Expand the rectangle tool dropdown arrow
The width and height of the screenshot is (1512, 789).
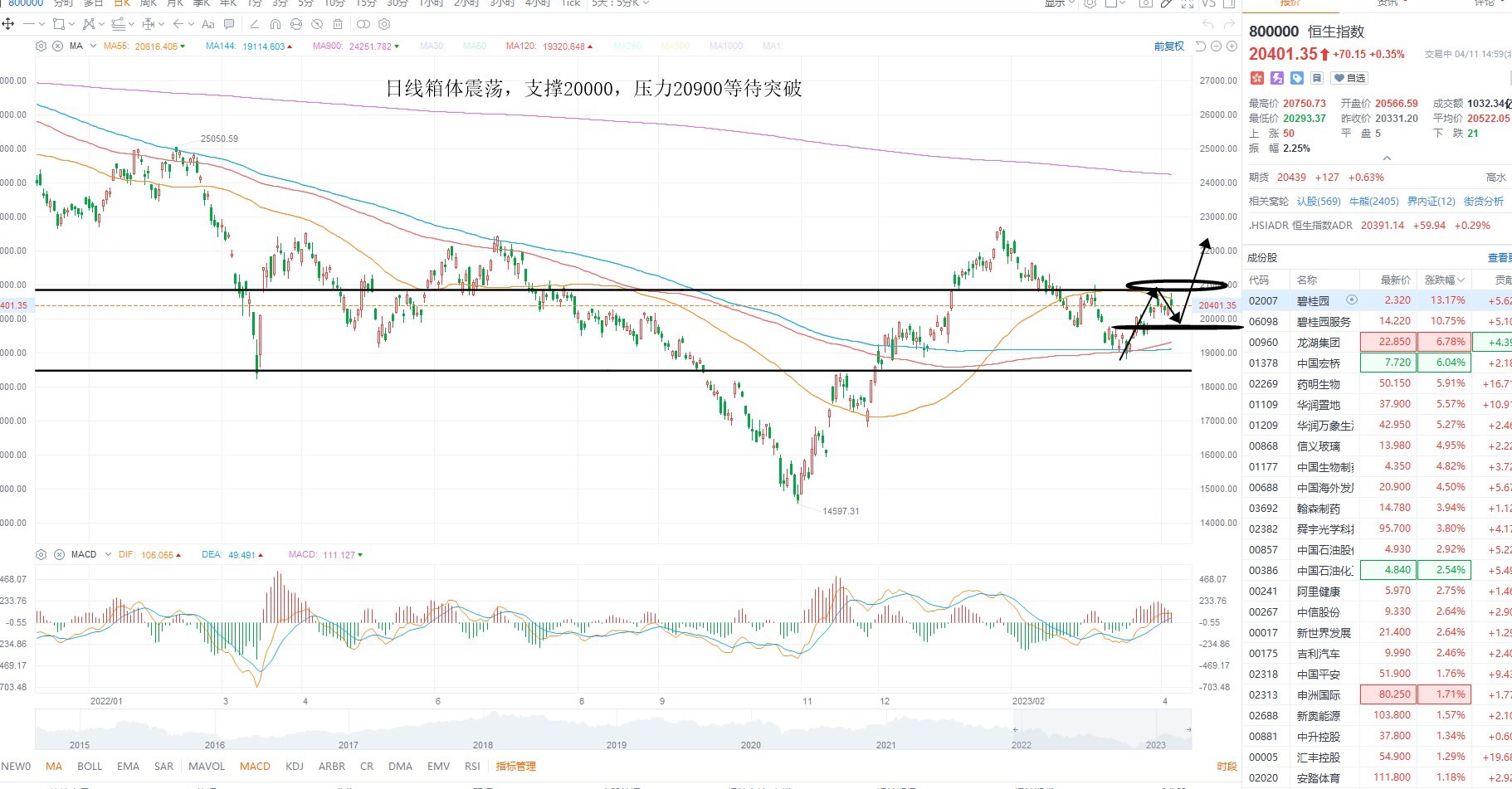[x=71, y=24]
